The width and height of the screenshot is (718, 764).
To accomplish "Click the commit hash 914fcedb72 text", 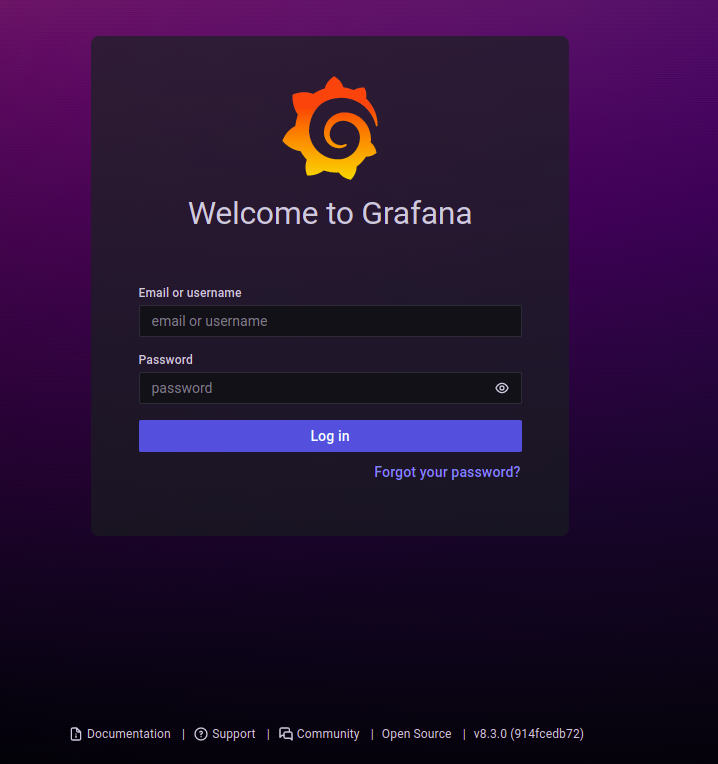I will [x=547, y=734].
